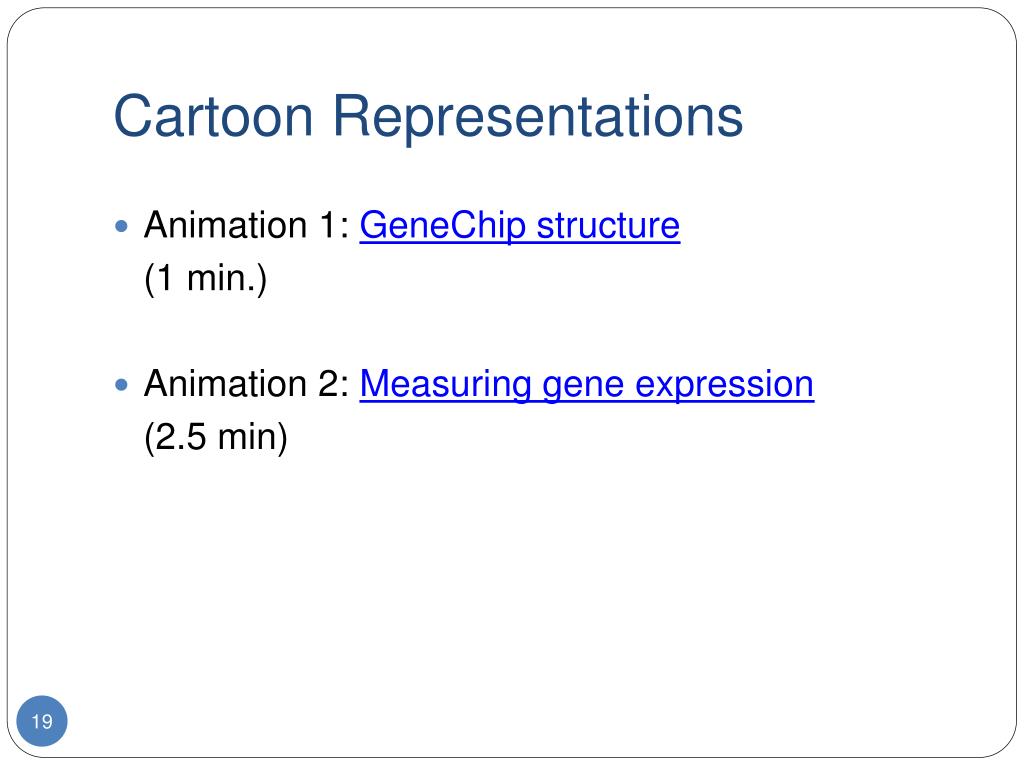Click the word 'structure' in the first link
1024x768 pixels.
(x=608, y=226)
